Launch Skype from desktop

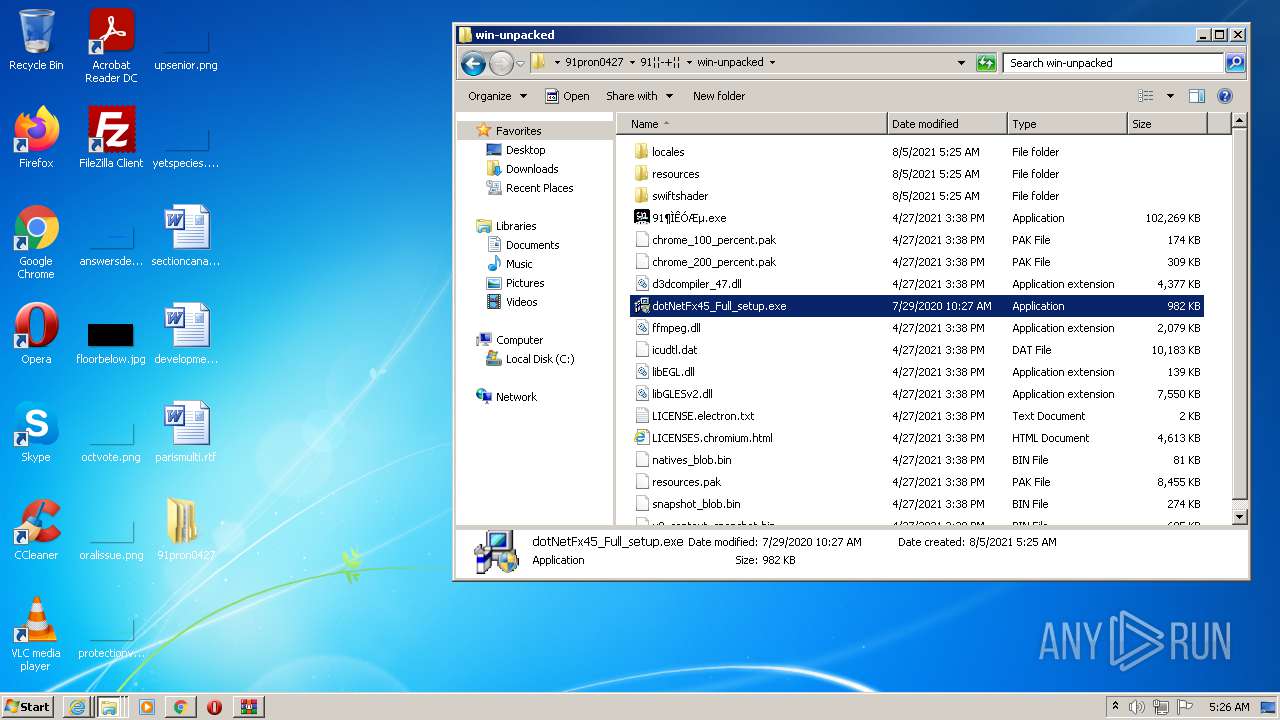(36, 432)
